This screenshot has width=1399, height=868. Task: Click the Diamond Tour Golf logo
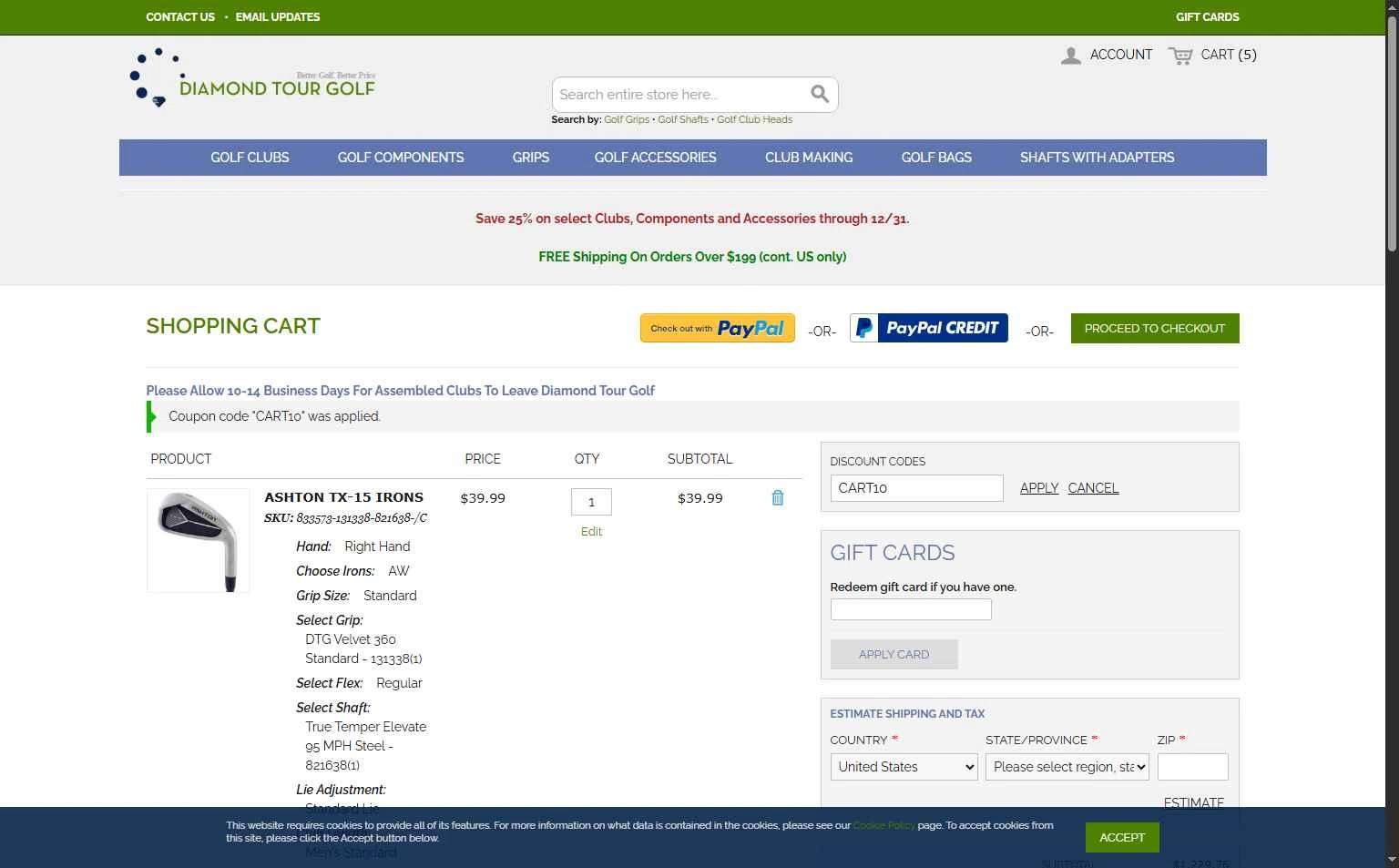253,78
